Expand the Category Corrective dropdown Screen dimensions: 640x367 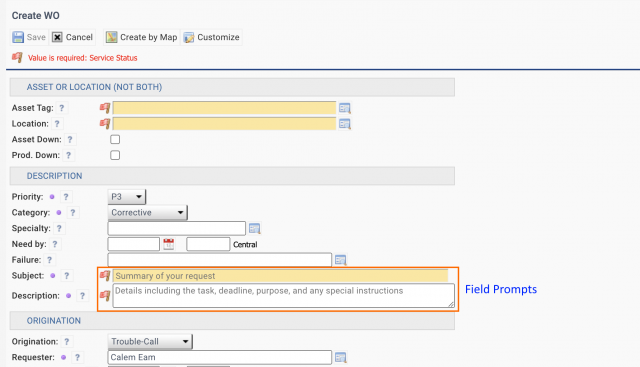pos(147,213)
